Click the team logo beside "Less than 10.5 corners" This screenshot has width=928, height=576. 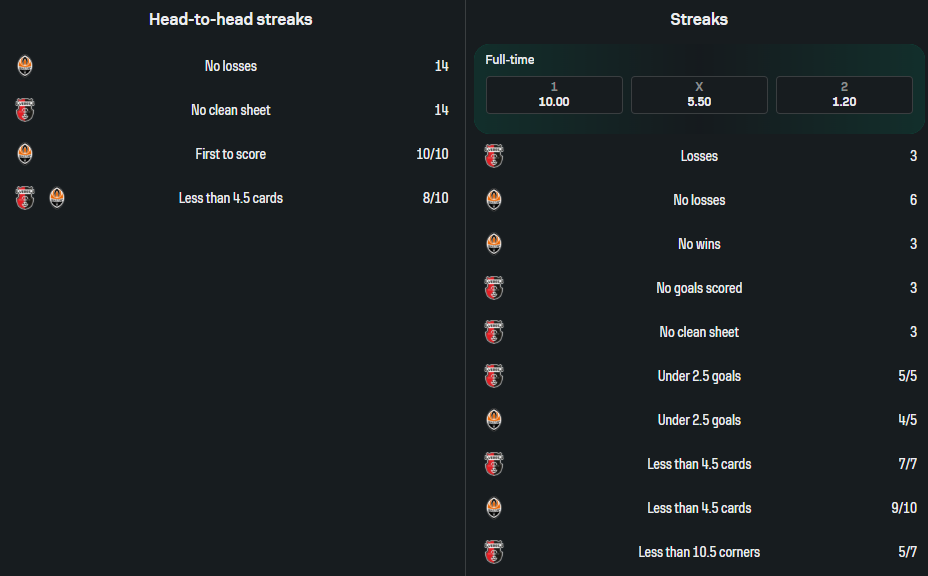(493, 552)
